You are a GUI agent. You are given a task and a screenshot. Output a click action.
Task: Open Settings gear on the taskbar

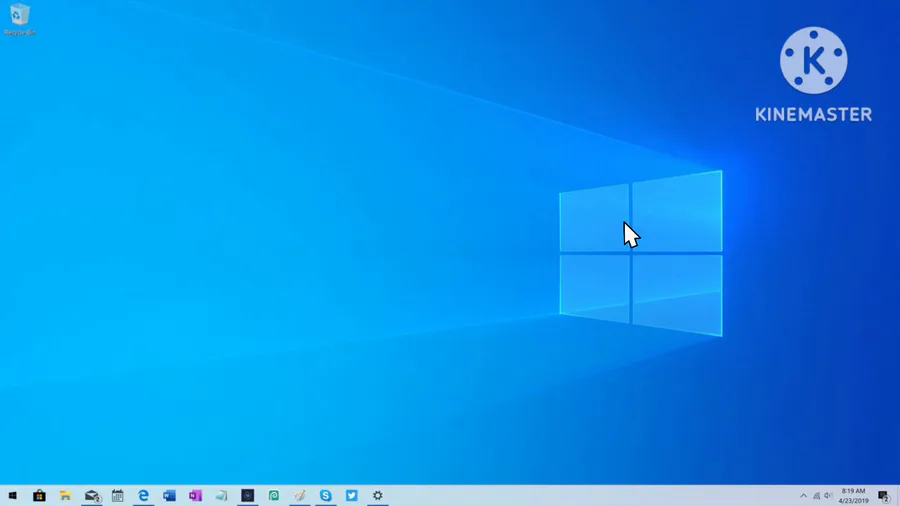pyautogui.click(x=378, y=496)
